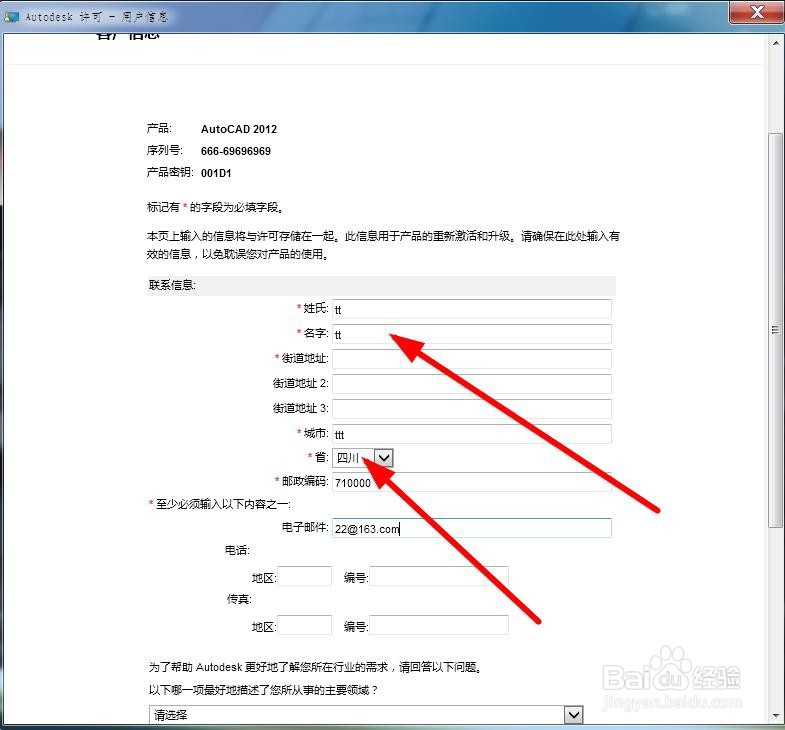
Task: Click into the 姓氏 input field
Action: tap(472, 309)
